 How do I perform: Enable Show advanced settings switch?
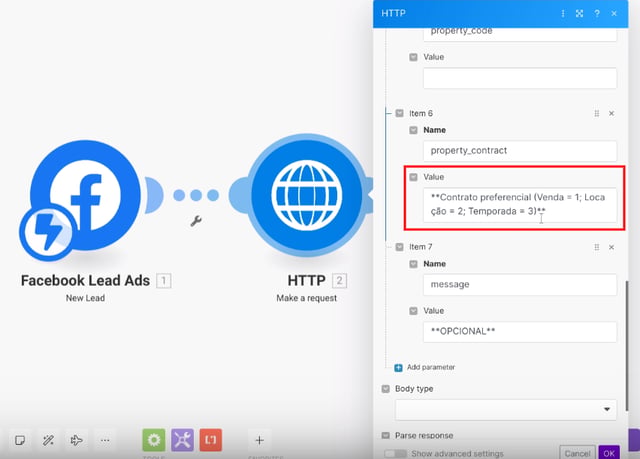pyautogui.click(x=396, y=454)
